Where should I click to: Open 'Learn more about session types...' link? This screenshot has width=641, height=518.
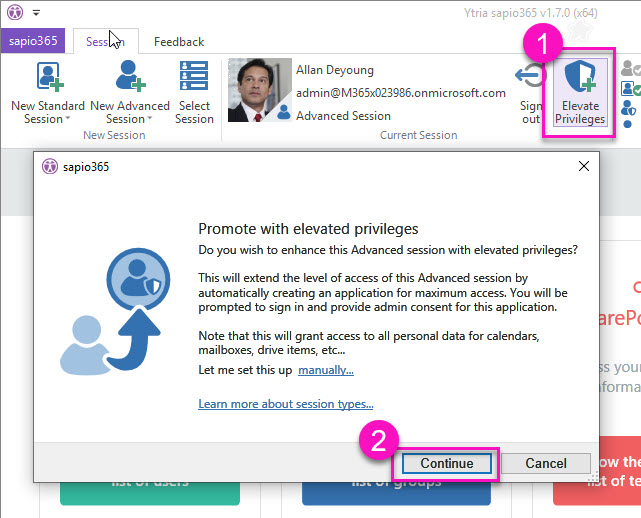(286, 404)
